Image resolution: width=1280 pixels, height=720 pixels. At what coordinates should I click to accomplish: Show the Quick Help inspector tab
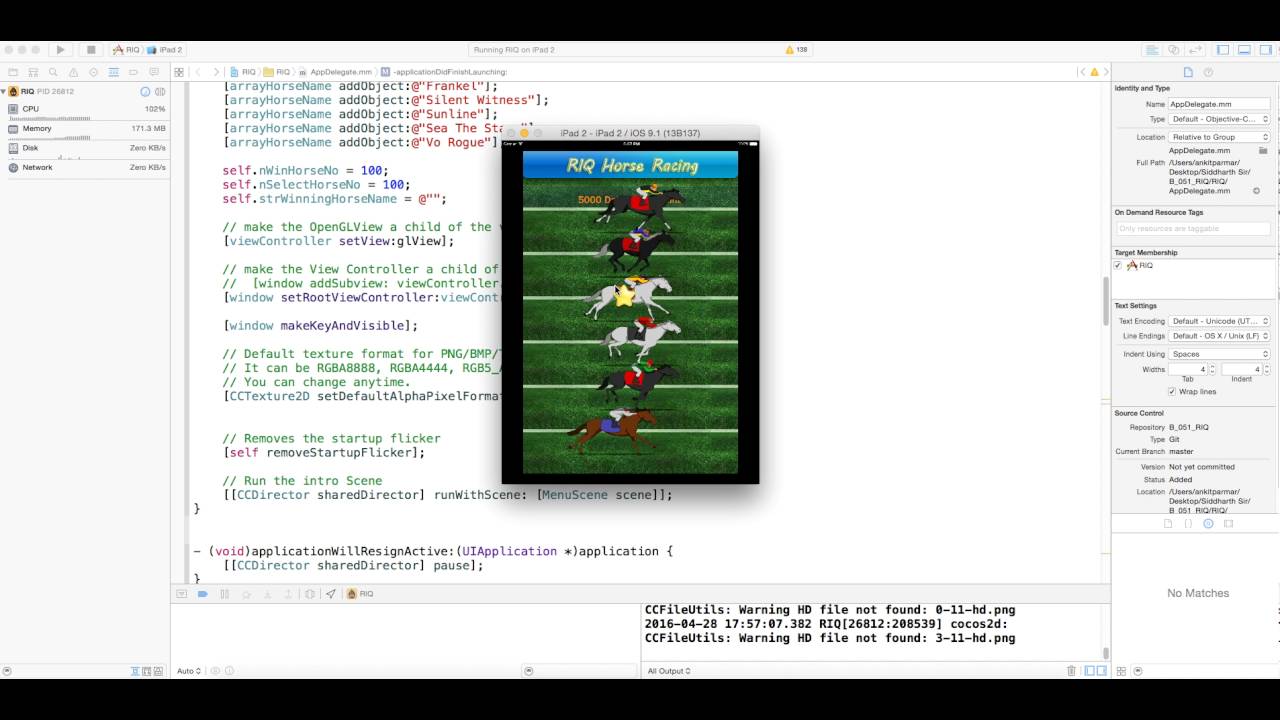tap(1208, 72)
